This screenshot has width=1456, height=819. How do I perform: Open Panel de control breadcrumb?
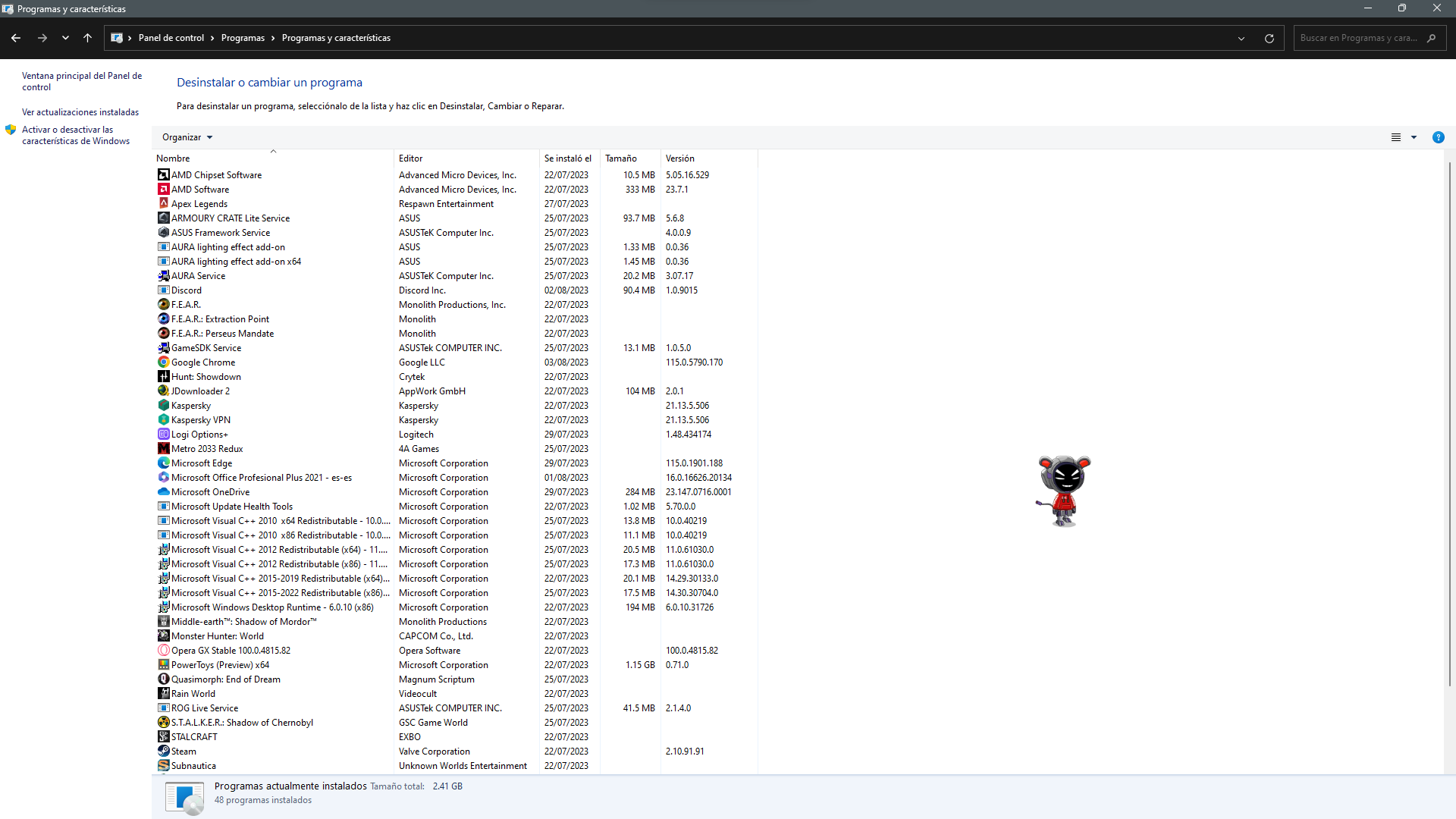pyautogui.click(x=171, y=38)
